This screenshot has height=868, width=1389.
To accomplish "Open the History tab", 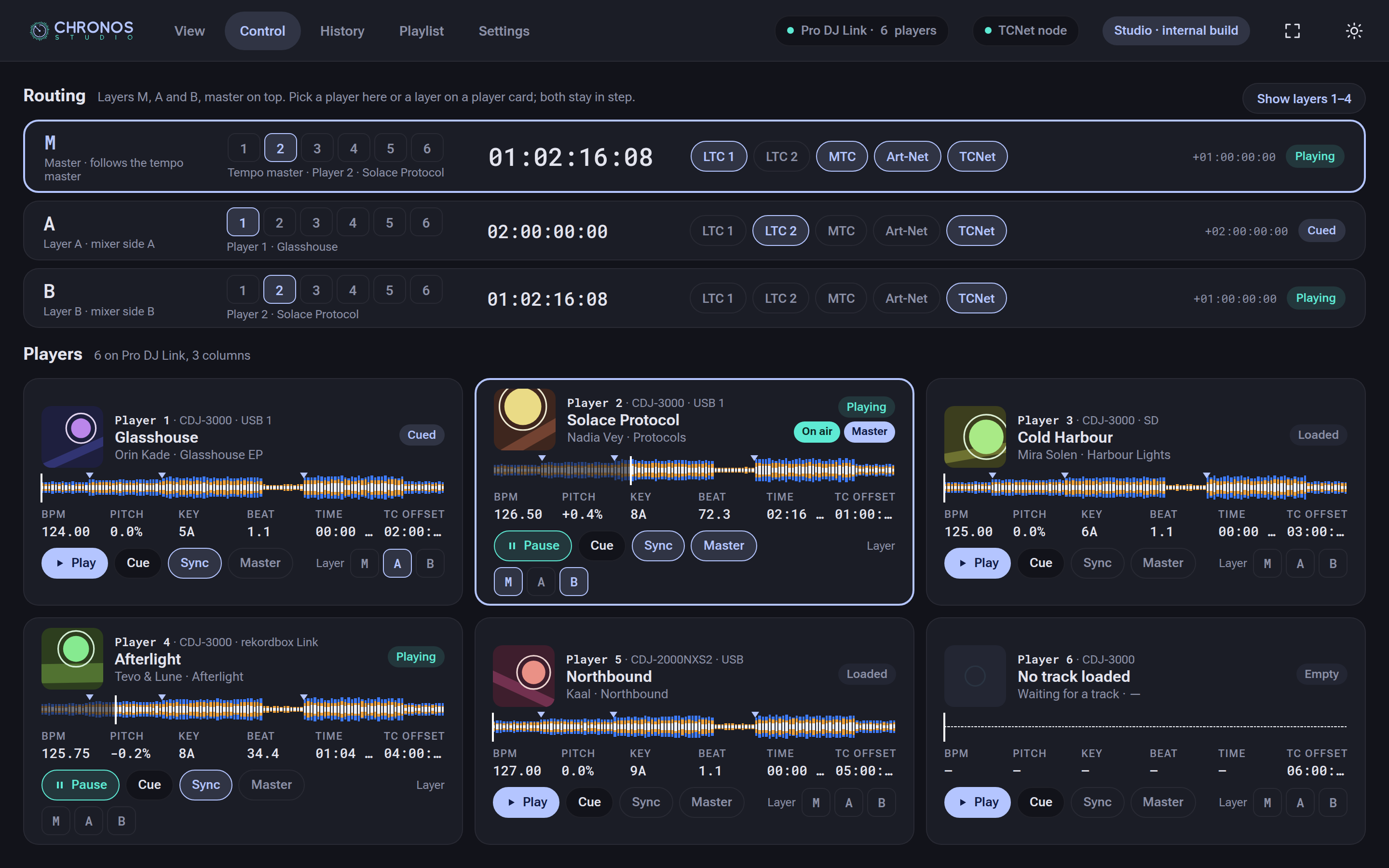I will click(x=342, y=31).
